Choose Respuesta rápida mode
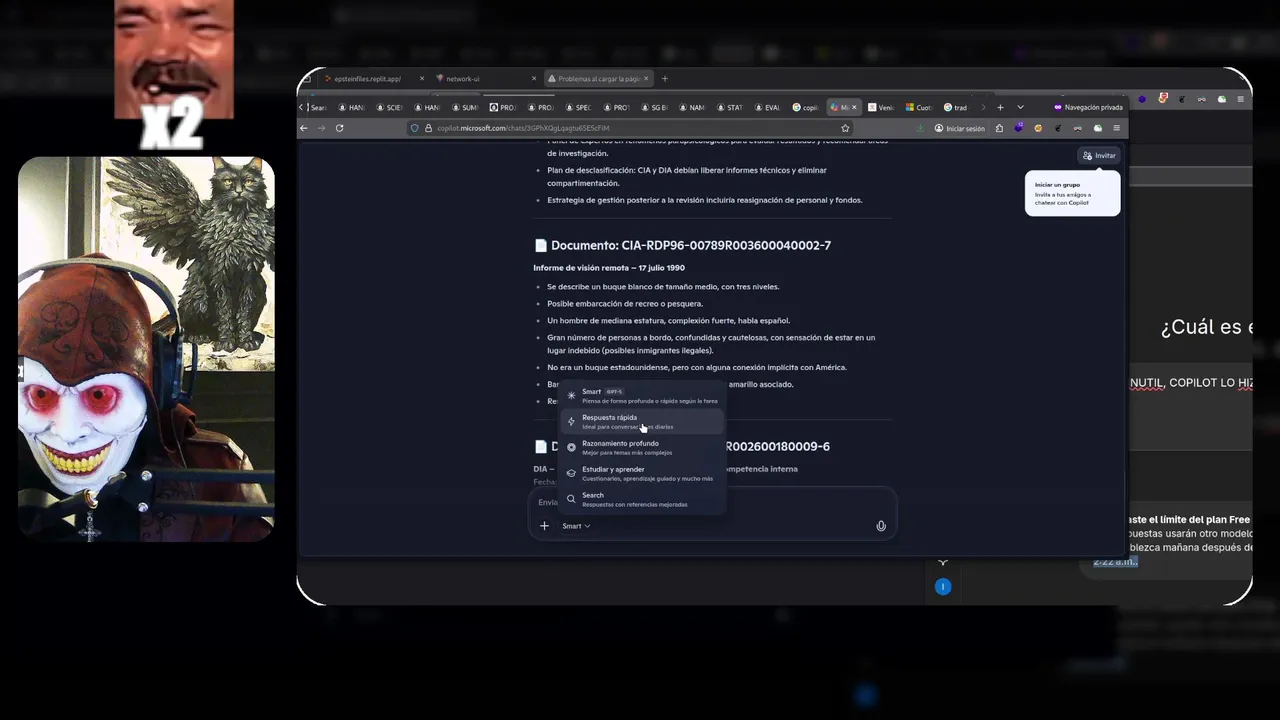Viewport: 1280px width, 720px height. pos(642,422)
